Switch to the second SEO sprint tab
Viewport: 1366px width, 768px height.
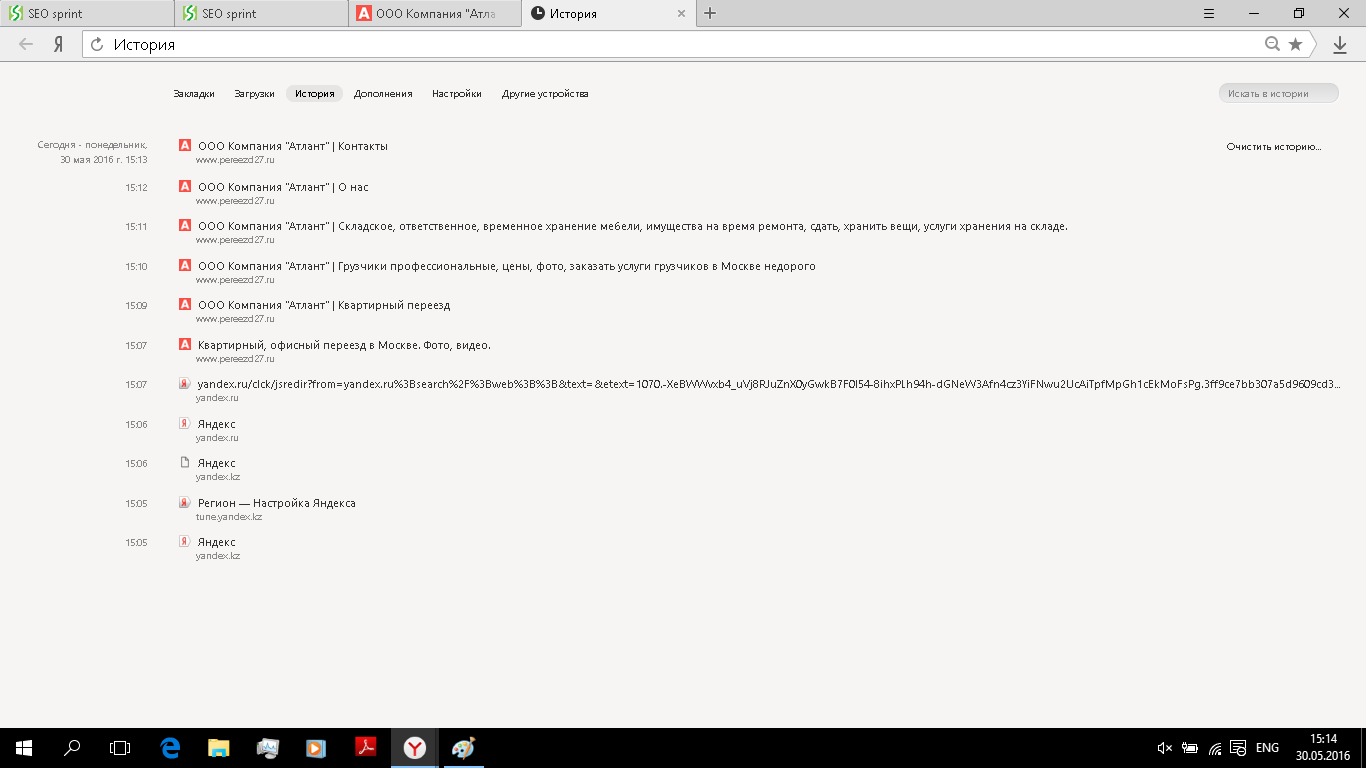(x=261, y=14)
